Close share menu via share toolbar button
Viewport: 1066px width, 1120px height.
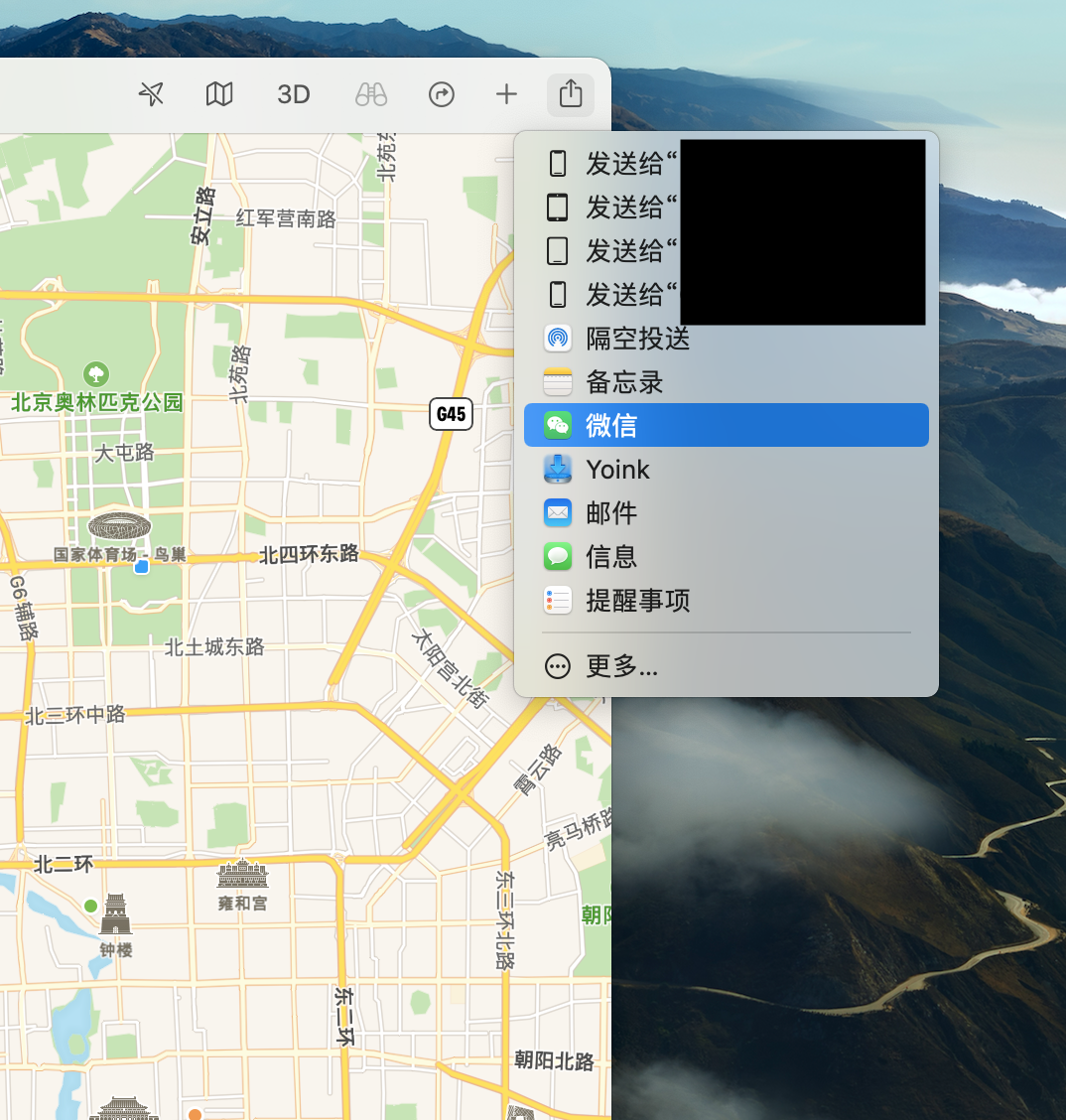(570, 94)
